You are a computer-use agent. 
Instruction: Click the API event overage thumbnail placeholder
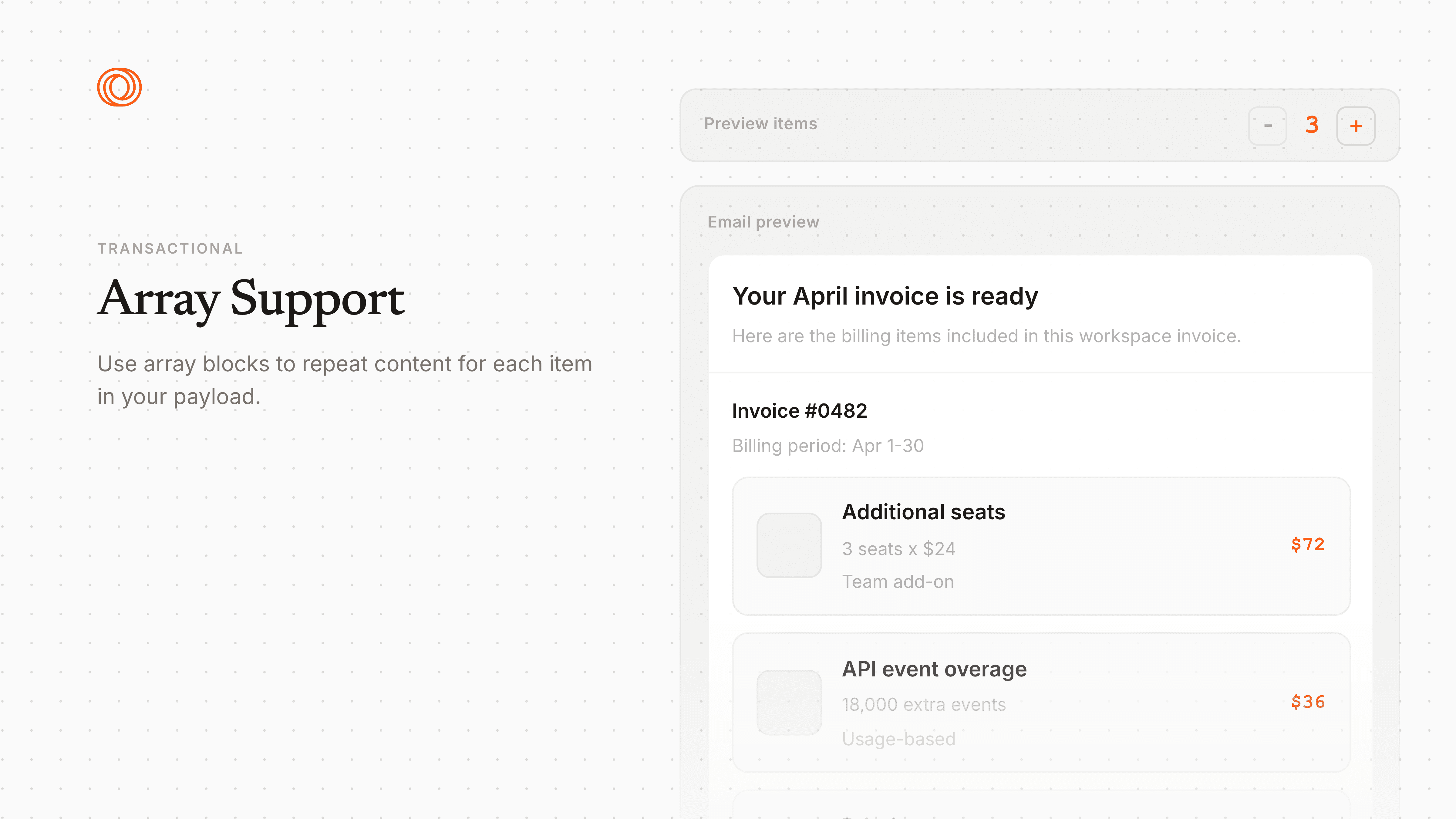pyautogui.click(x=789, y=702)
